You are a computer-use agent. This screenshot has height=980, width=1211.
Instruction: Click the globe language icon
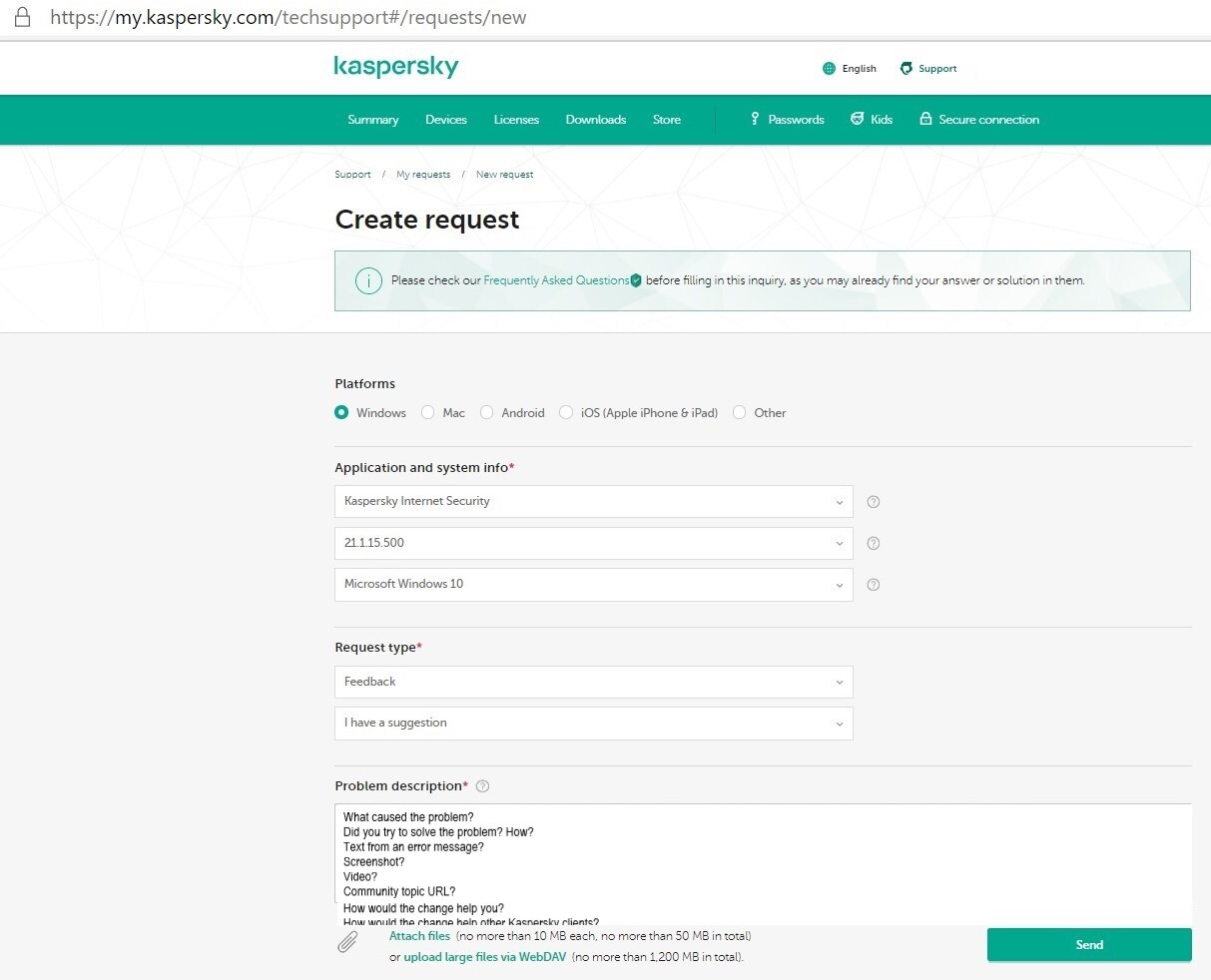tap(829, 69)
